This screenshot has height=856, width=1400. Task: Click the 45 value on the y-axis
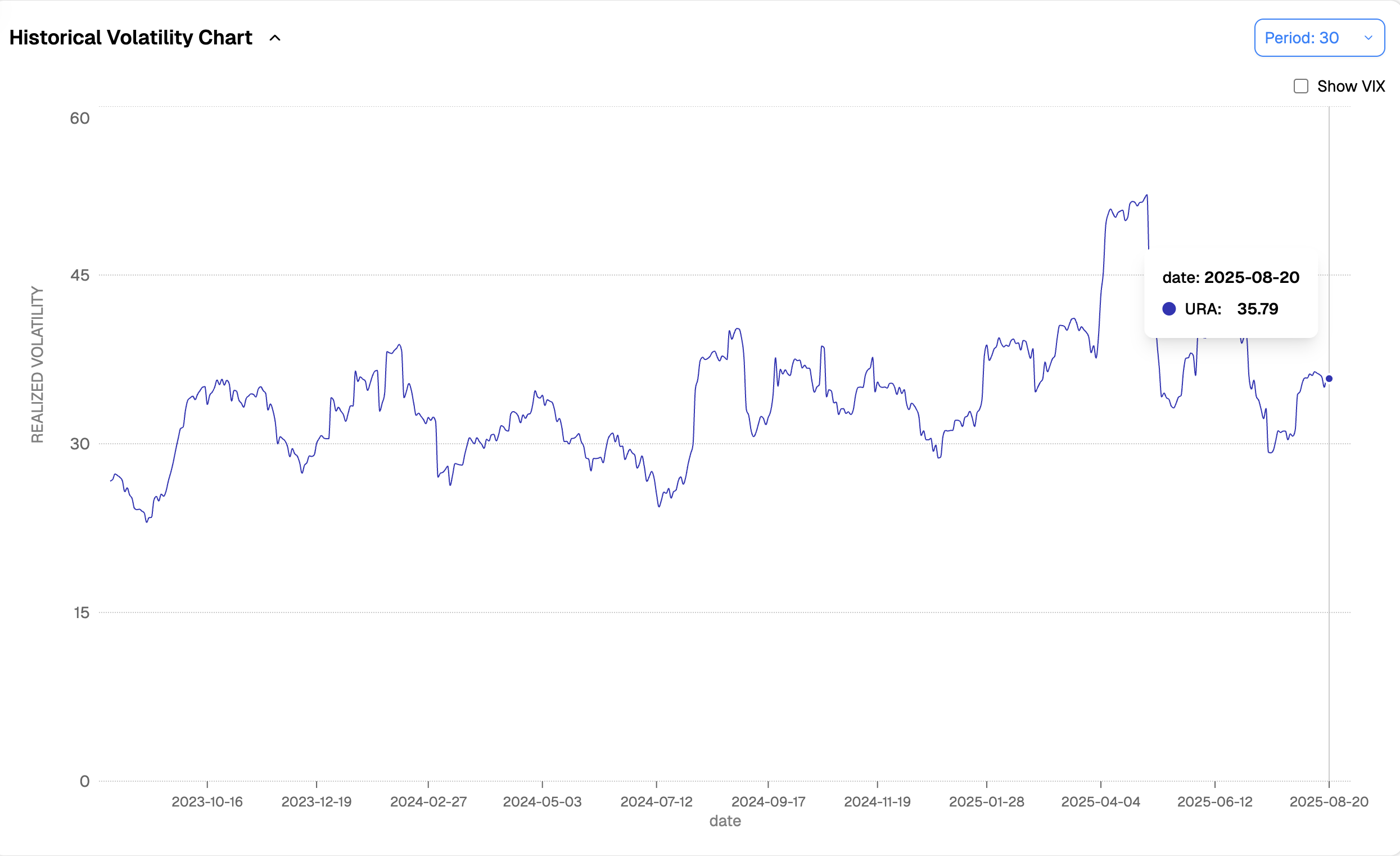point(79,276)
